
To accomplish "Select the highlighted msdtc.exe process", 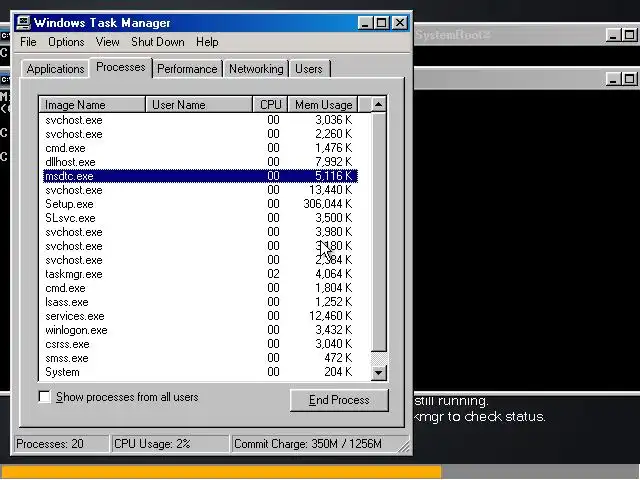I will tap(200, 176).
